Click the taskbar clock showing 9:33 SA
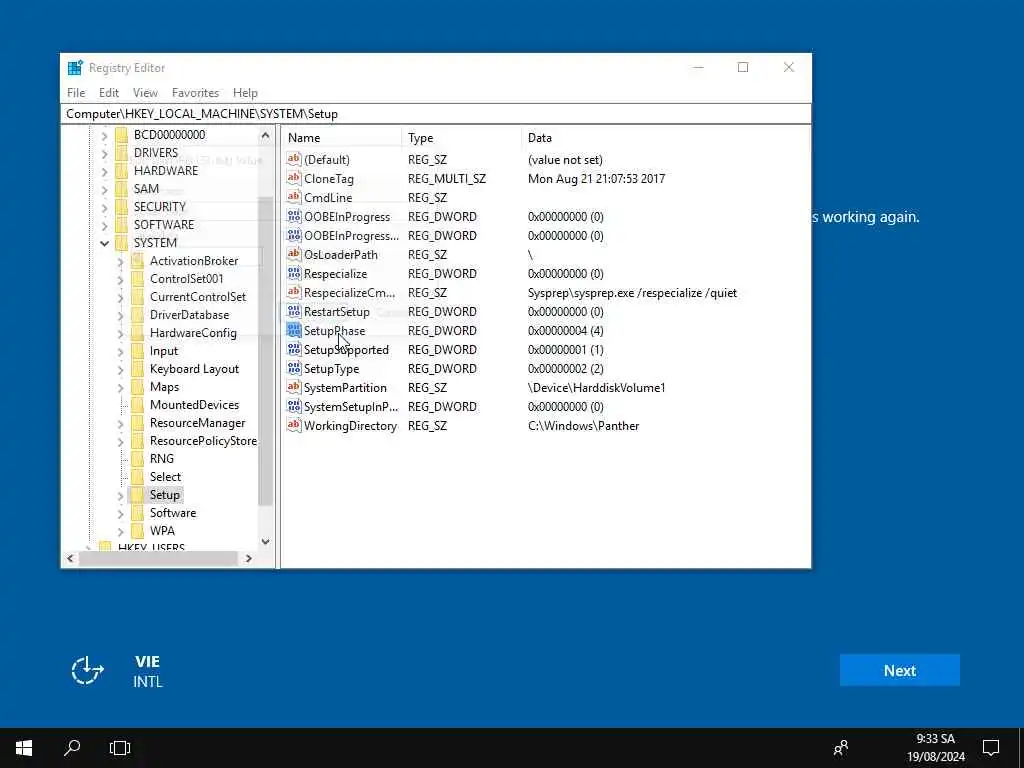This screenshot has height=768, width=1024. pyautogui.click(x=936, y=748)
